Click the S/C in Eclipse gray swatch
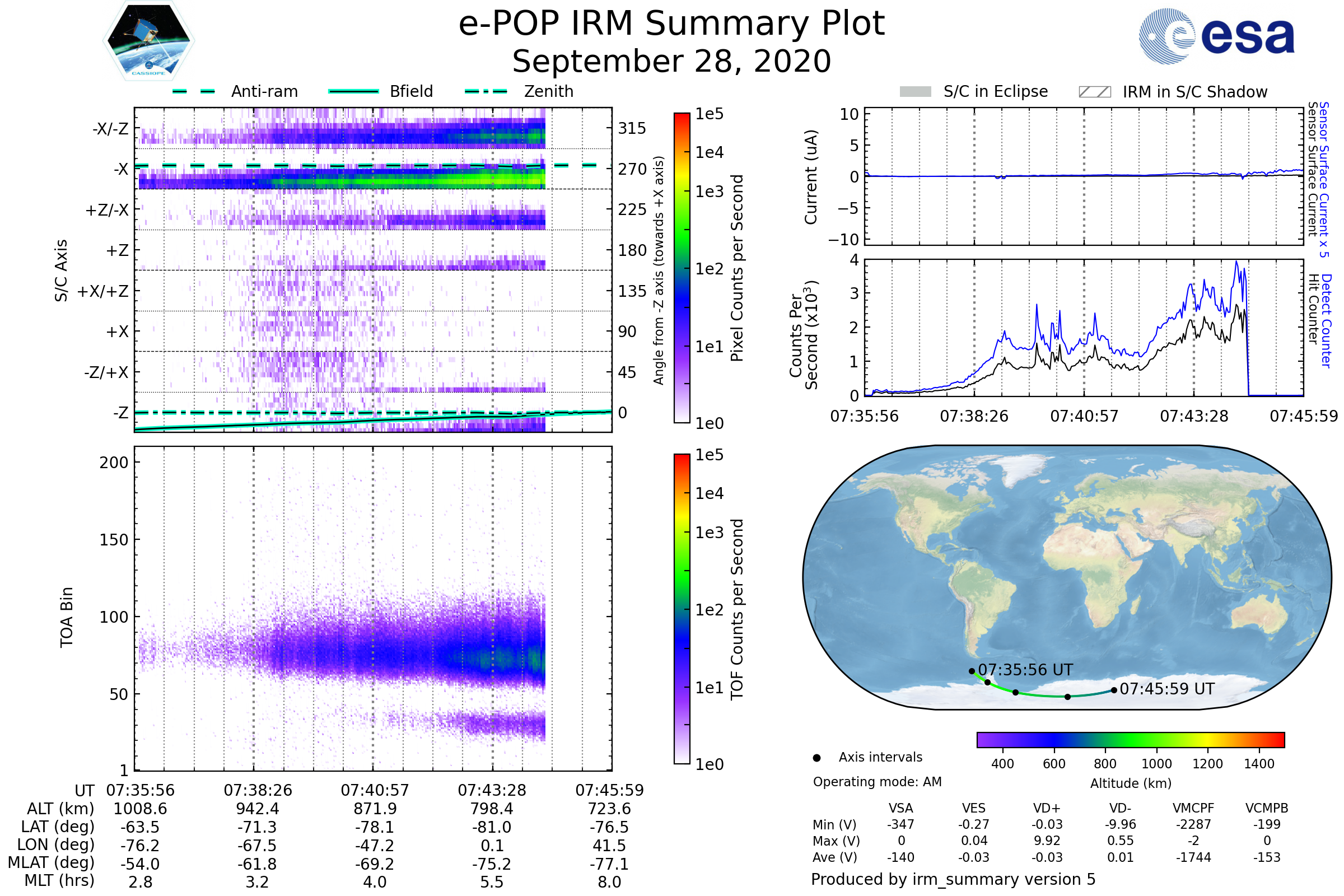Viewport: 1344px width, 896px height. point(915,92)
